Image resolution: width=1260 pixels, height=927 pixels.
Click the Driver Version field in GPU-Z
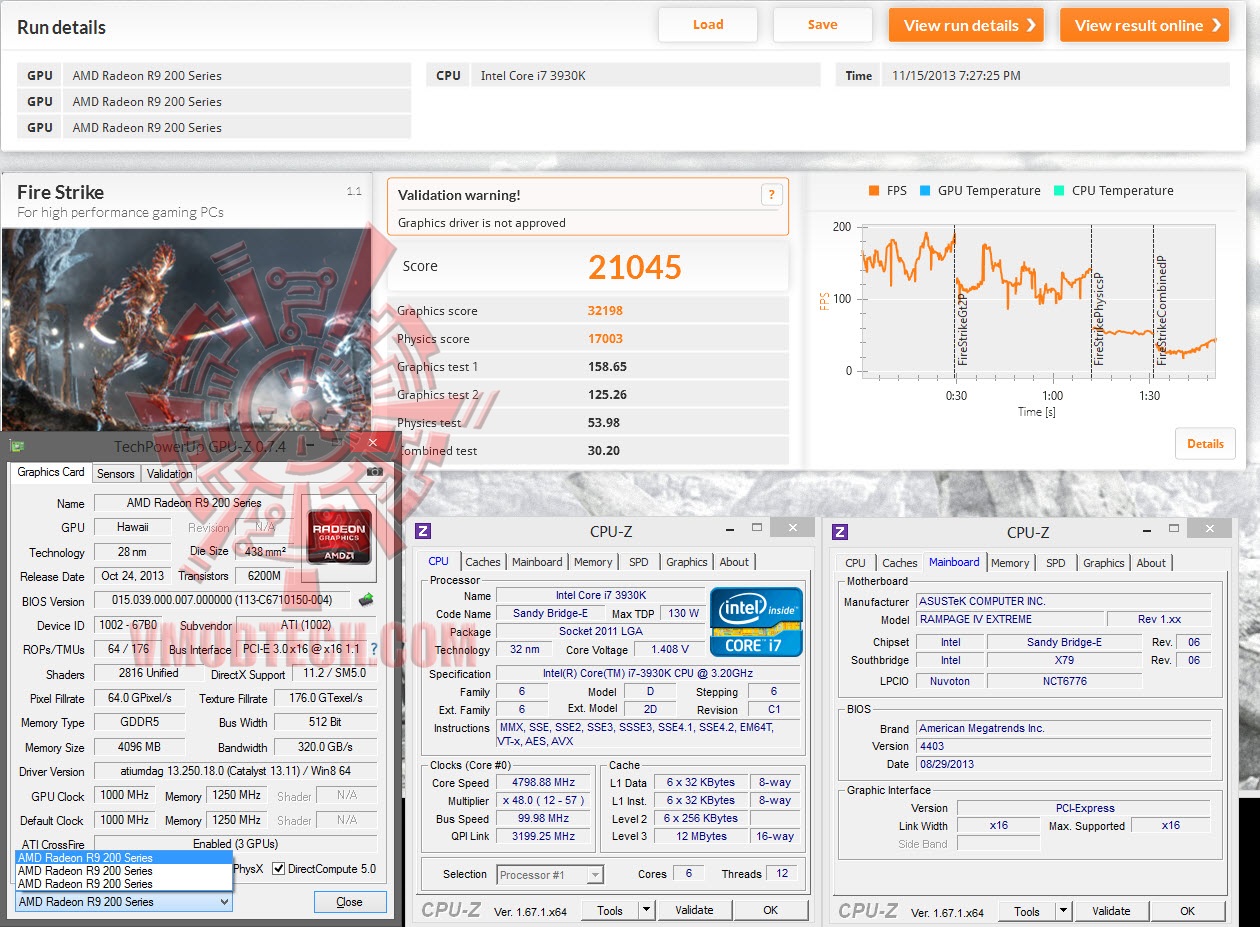point(235,771)
